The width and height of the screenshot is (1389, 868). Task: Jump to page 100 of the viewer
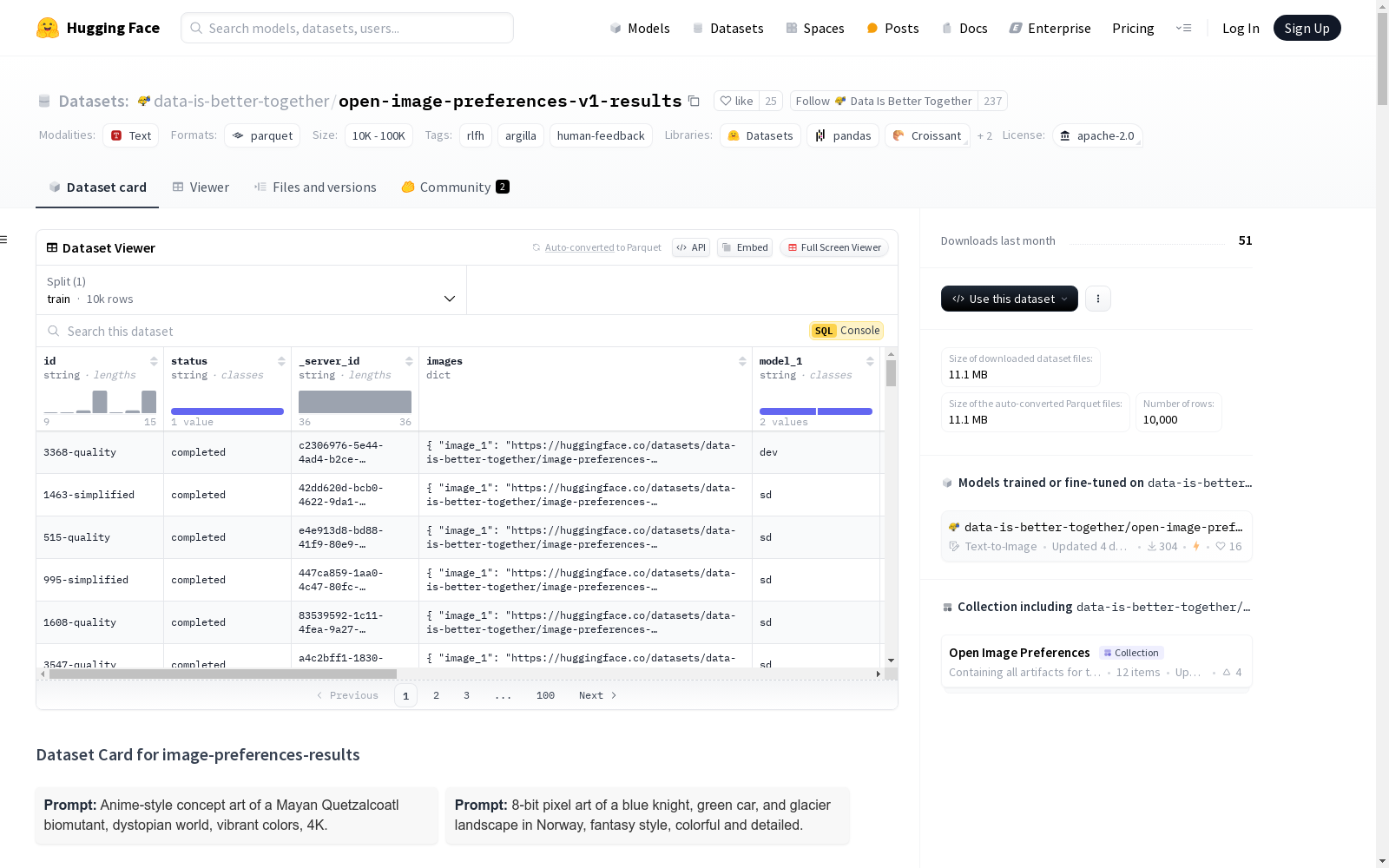tap(545, 695)
